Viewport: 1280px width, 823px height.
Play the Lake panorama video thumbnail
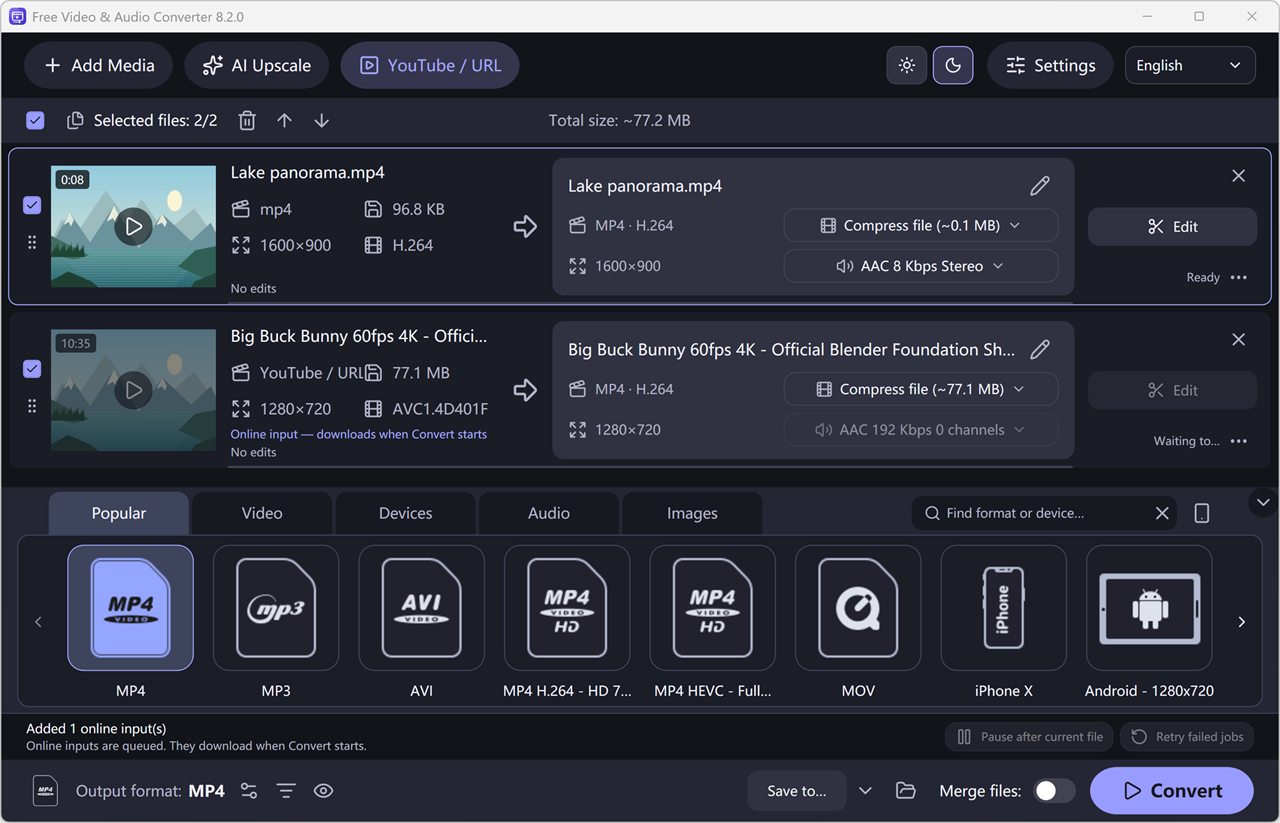tap(134, 227)
